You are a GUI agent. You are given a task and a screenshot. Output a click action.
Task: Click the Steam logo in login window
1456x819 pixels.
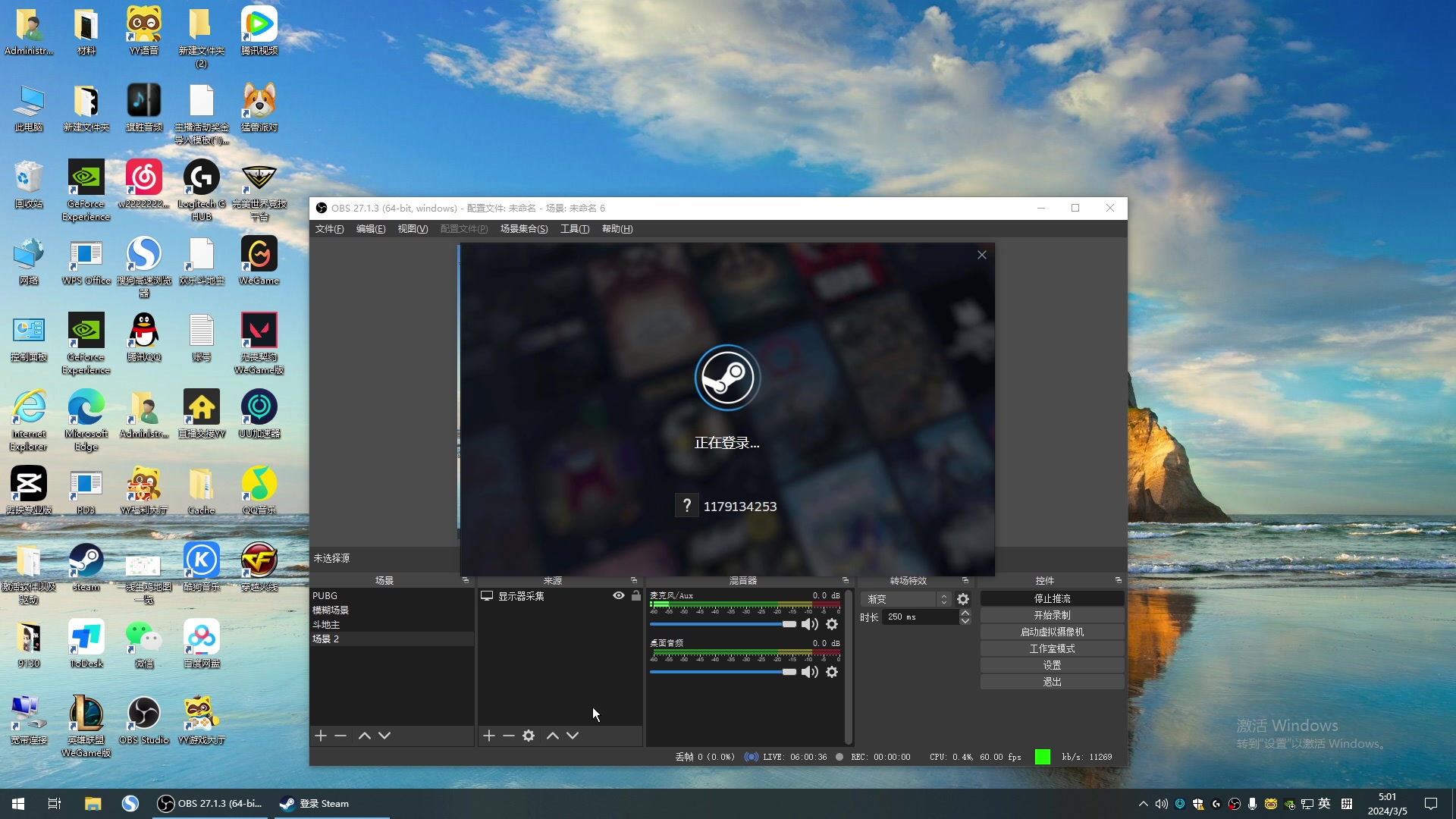(727, 378)
